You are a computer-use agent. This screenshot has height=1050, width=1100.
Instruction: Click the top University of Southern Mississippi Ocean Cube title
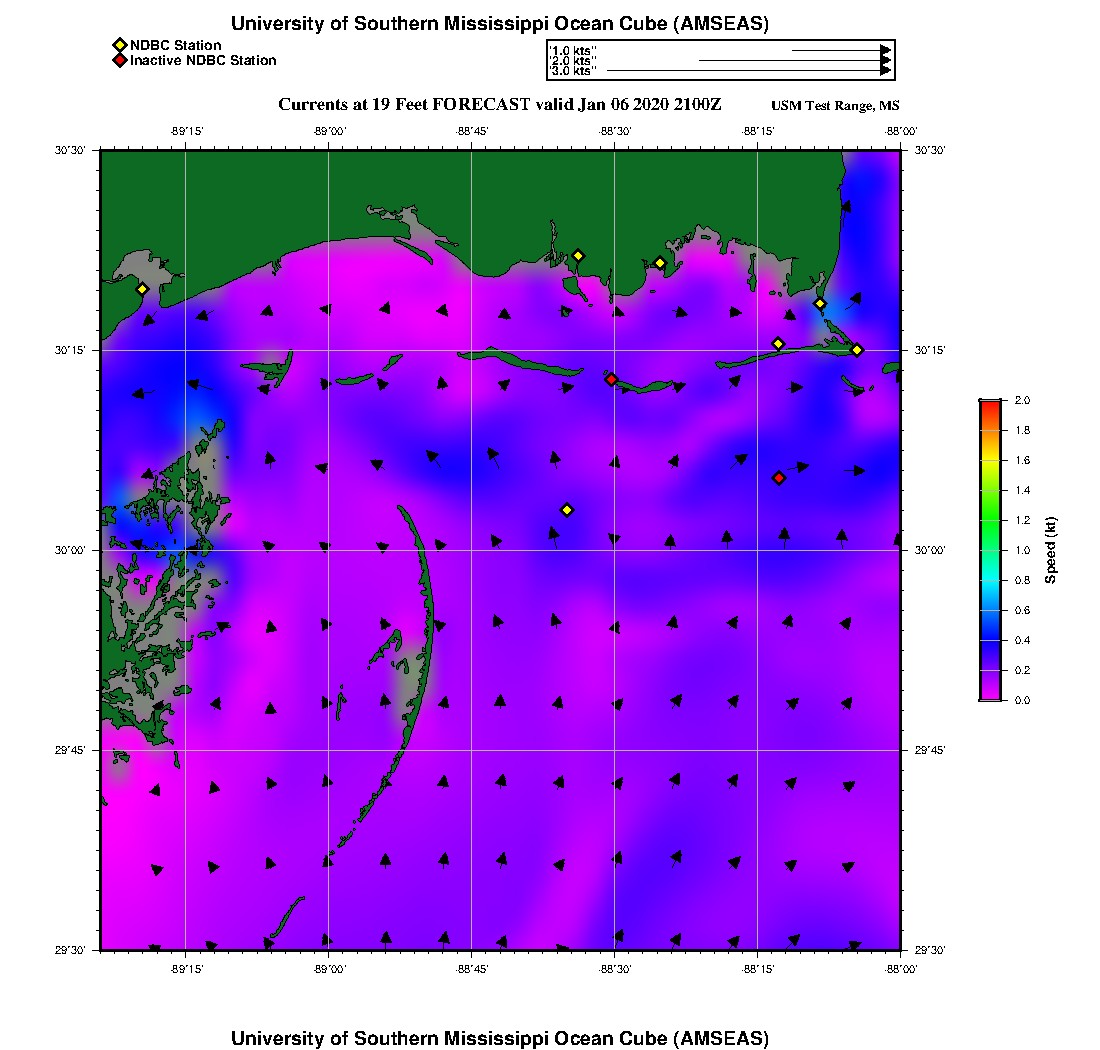pos(499,24)
